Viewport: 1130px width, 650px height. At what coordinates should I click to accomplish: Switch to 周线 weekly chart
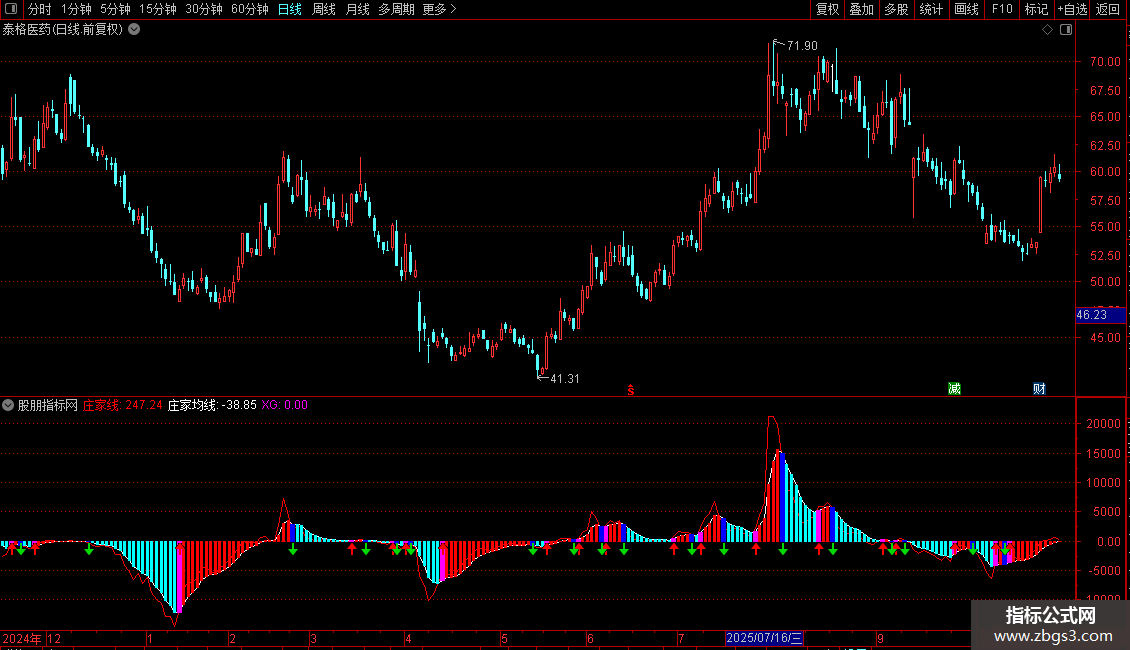[x=324, y=9]
